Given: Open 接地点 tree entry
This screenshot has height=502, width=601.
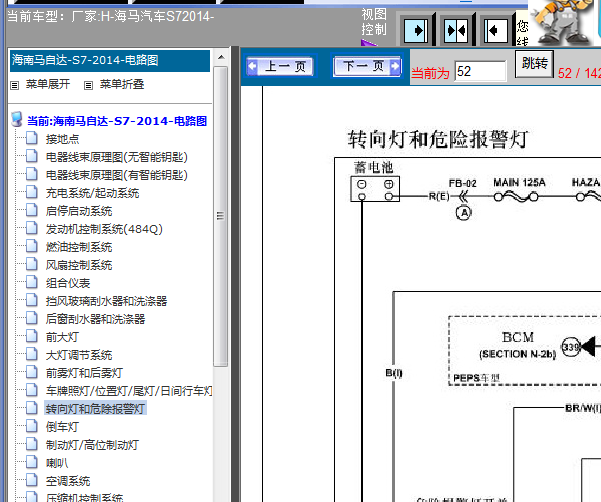Looking at the screenshot, I should [x=62, y=139].
